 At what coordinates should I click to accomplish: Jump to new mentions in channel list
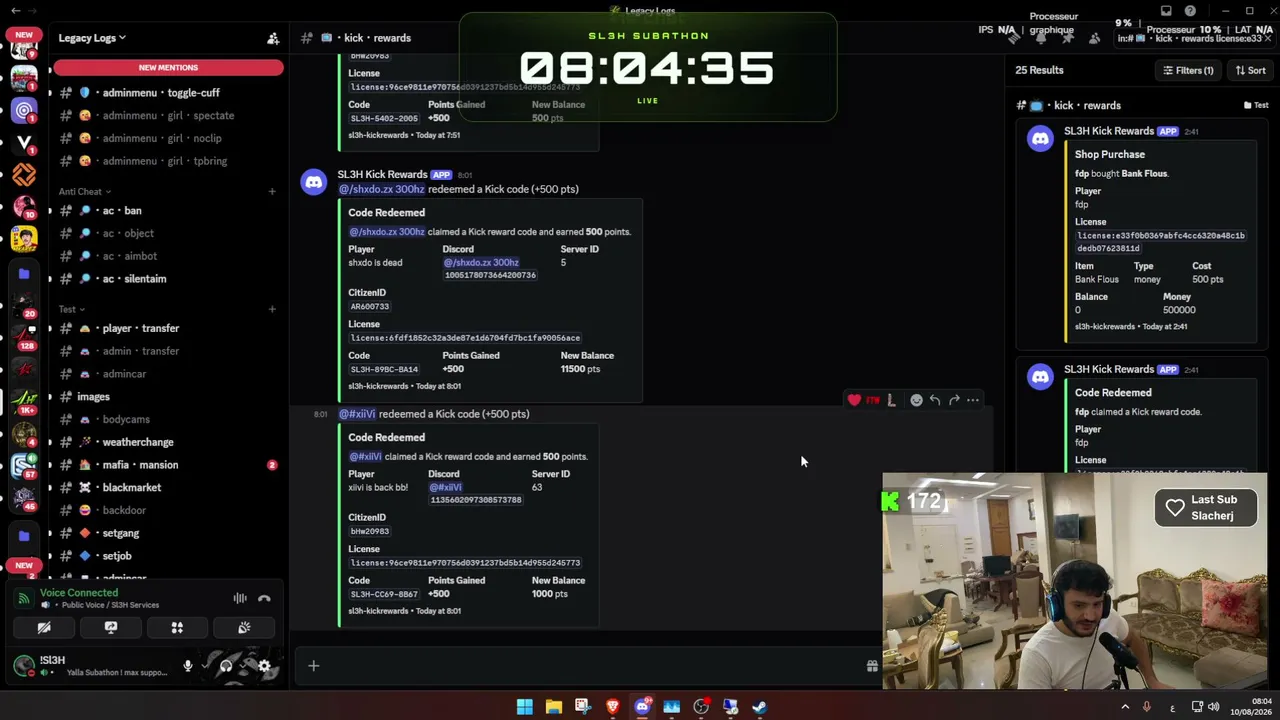point(168,67)
